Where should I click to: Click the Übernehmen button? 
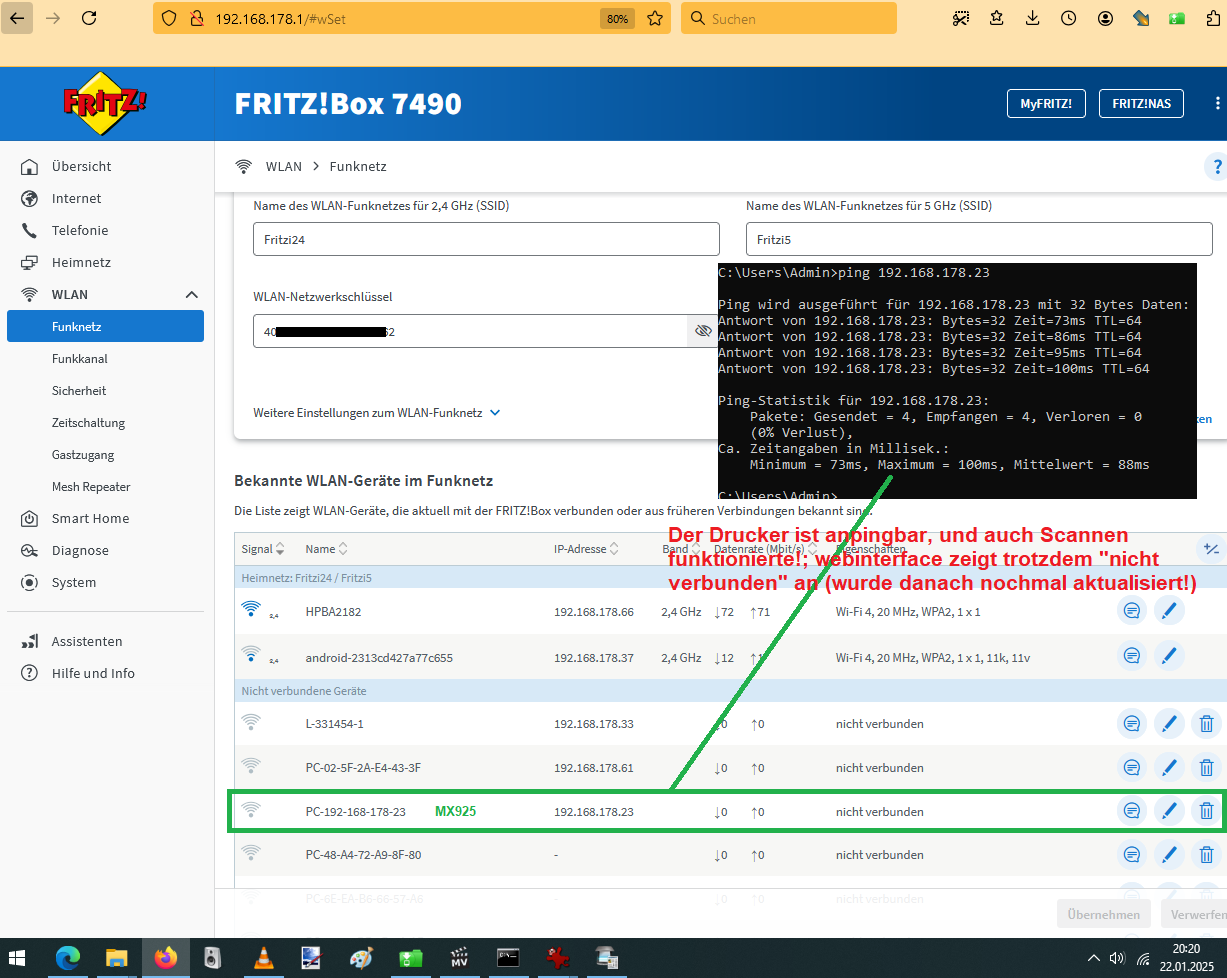[x=1103, y=914]
